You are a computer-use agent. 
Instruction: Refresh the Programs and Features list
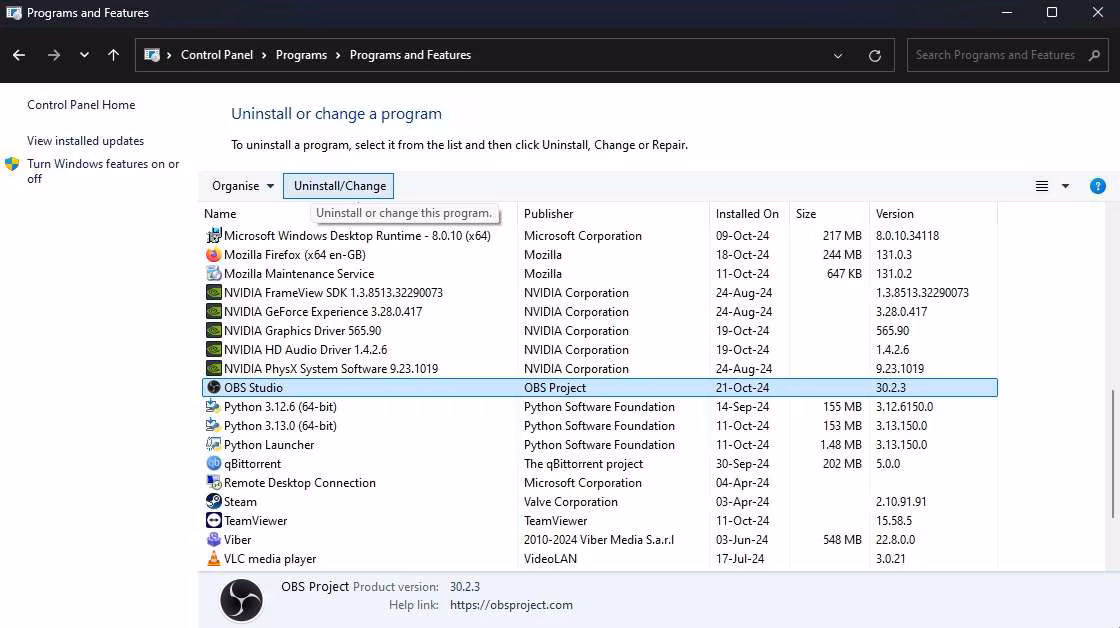tap(874, 55)
